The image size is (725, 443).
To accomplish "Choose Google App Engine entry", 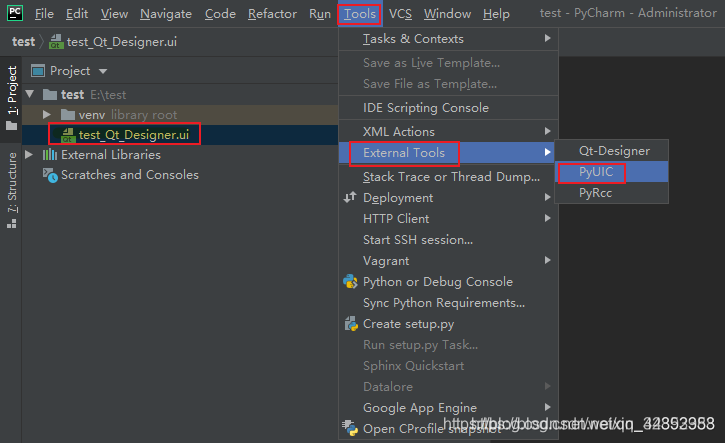I will pos(449,408).
